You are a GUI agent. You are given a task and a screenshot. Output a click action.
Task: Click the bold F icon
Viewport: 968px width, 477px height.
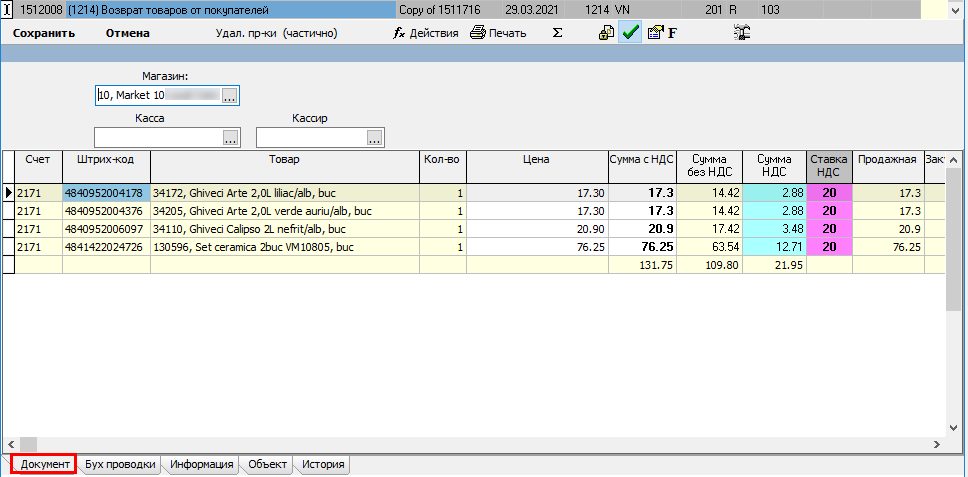point(672,33)
